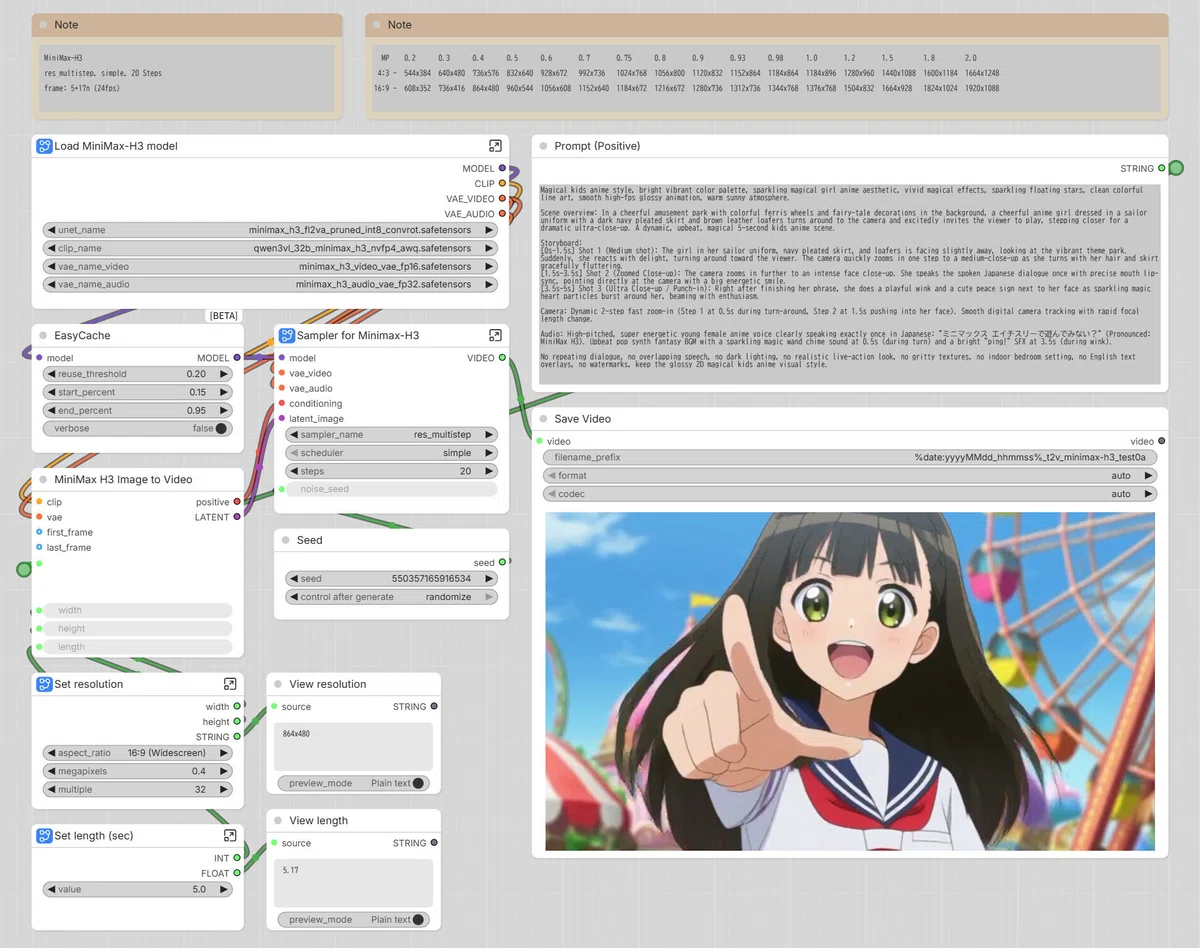Click the generated anime video preview
The width and height of the screenshot is (1200, 948).
(x=850, y=681)
